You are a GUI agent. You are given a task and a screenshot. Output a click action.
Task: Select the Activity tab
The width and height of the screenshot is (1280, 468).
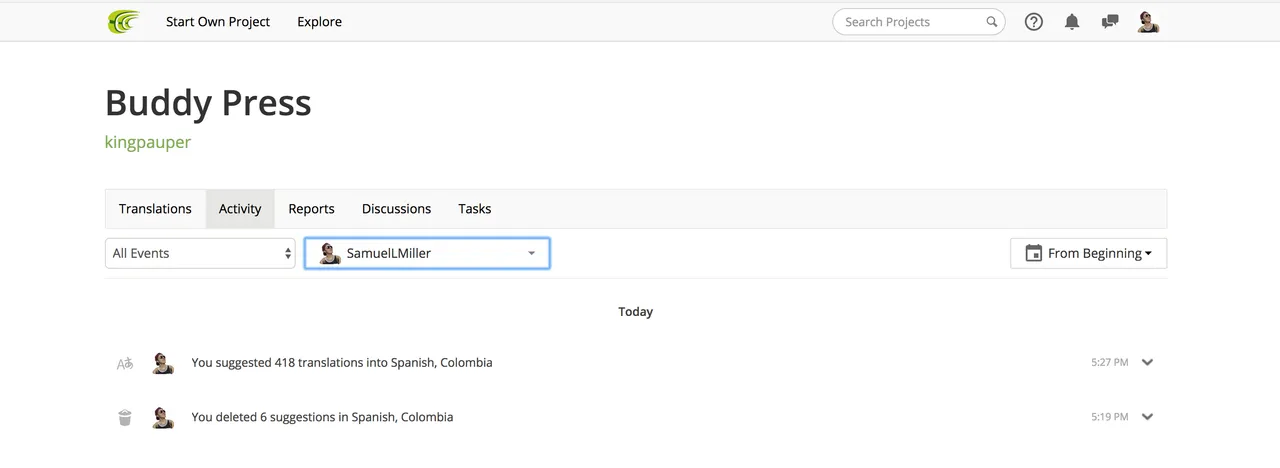[x=240, y=209]
